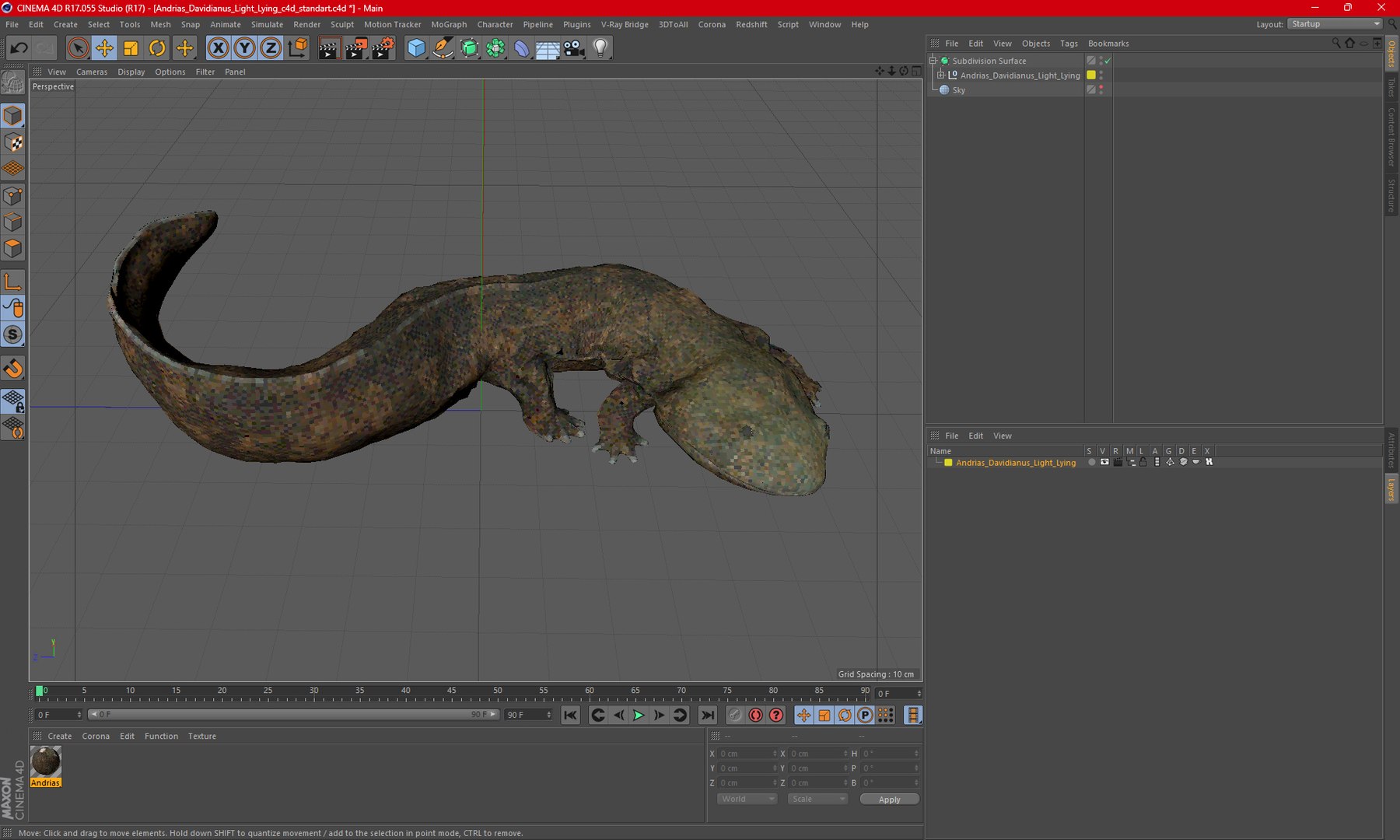Viewport: 1400px width, 840px height.
Task: Enable Axis mode in sidebar
Action: (x=13, y=282)
